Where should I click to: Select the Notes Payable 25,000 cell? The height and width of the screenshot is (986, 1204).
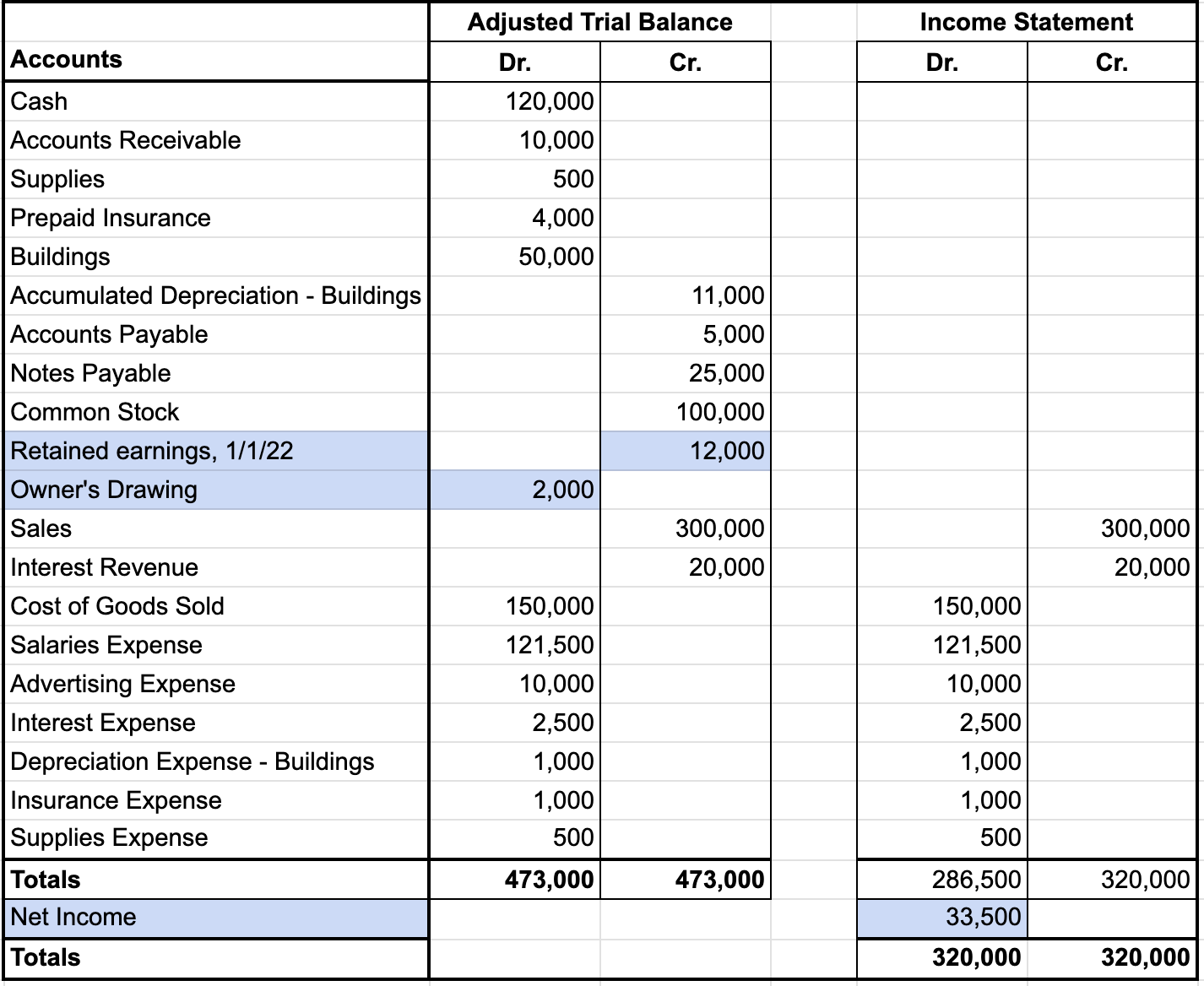(x=686, y=373)
